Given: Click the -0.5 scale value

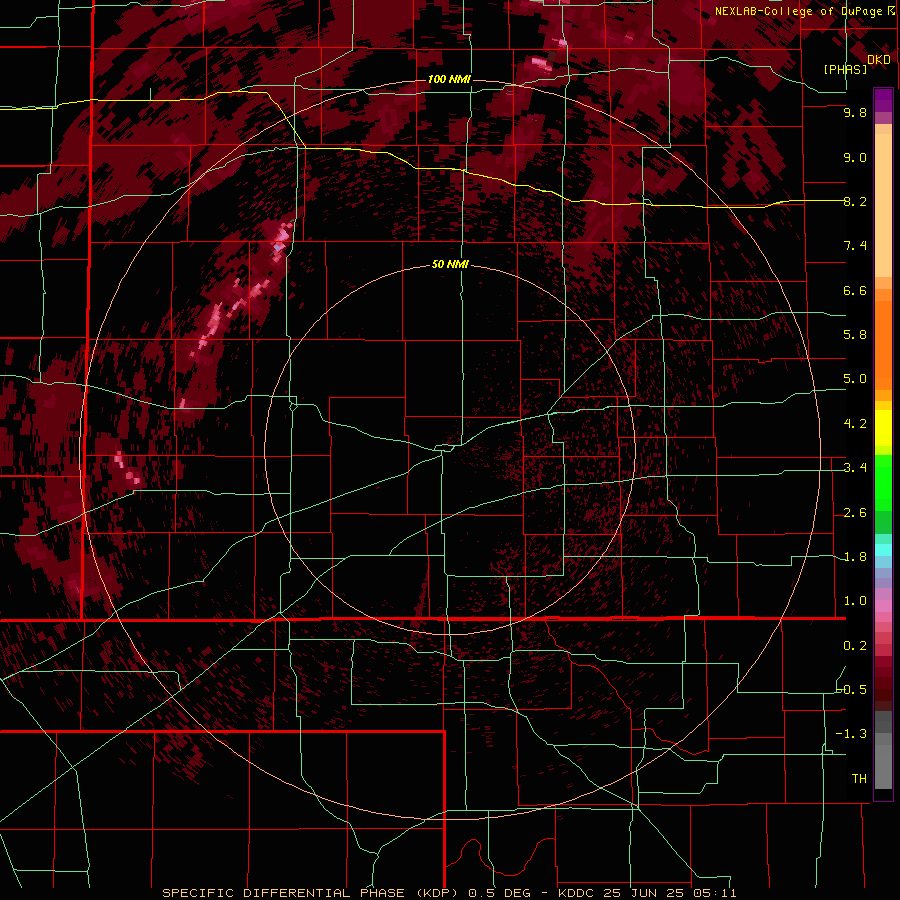Looking at the screenshot, I should tap(852, 690).
